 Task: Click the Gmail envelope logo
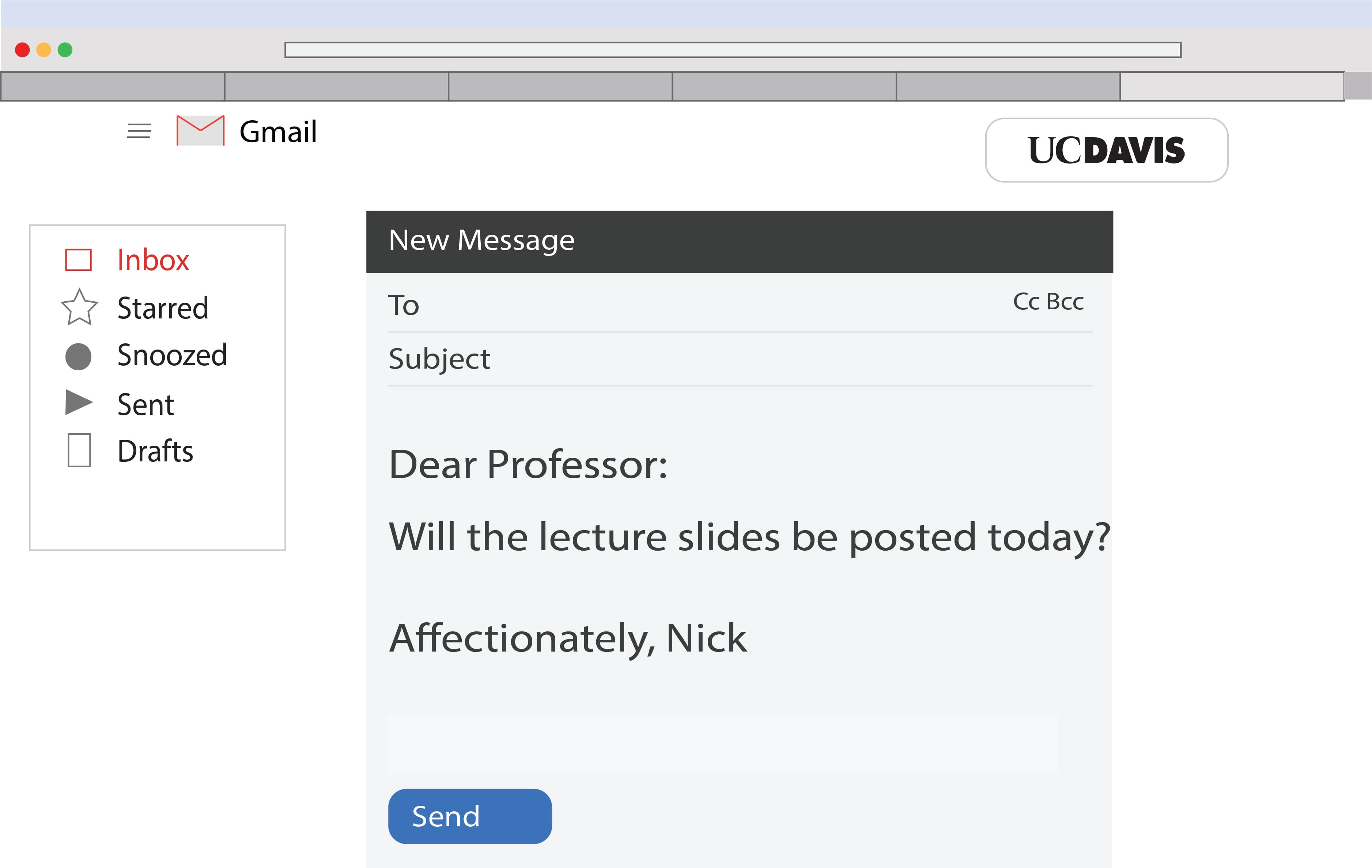pyautogui.click(x=200, y=131)
